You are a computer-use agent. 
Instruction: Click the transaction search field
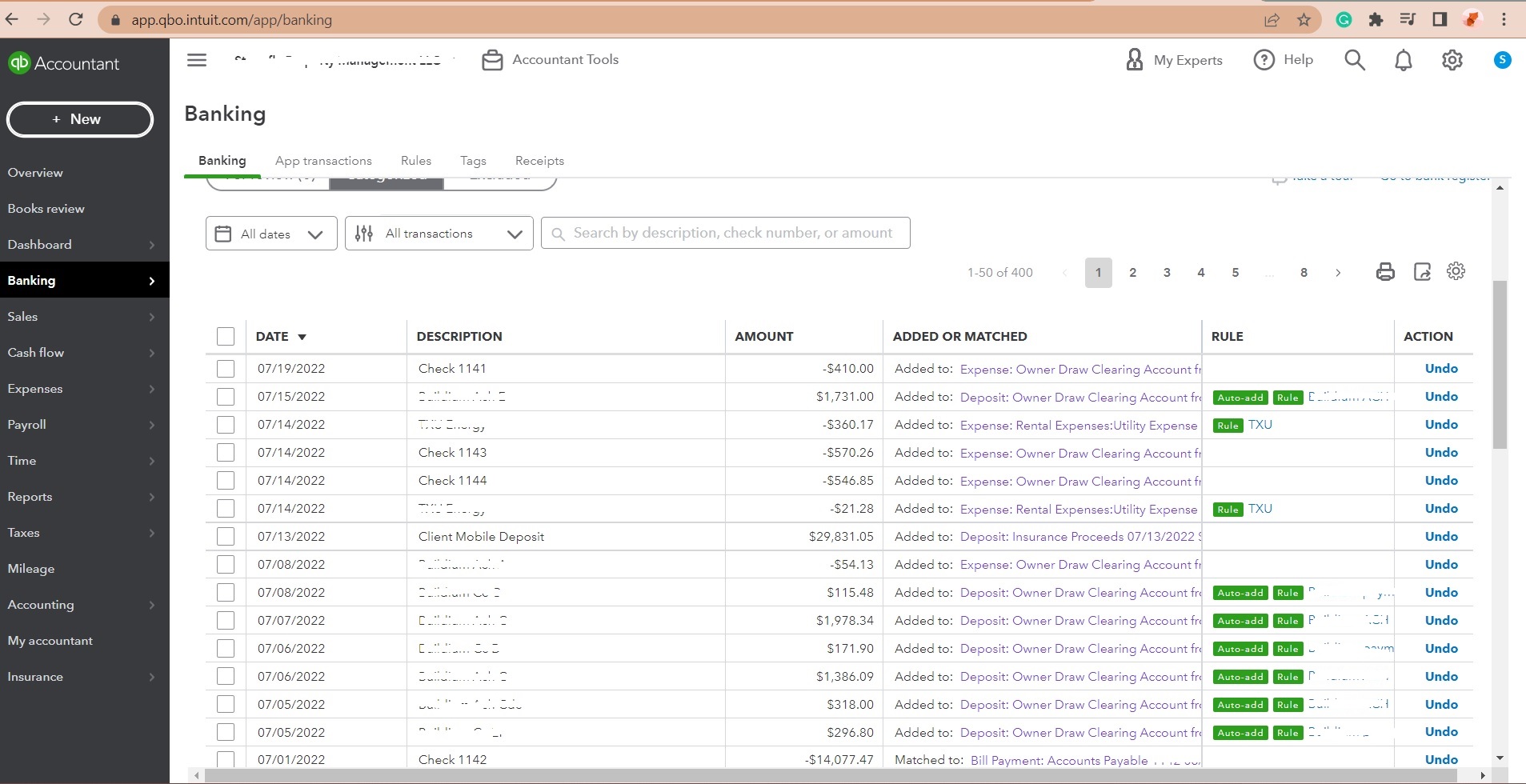[x=726, y=233]
